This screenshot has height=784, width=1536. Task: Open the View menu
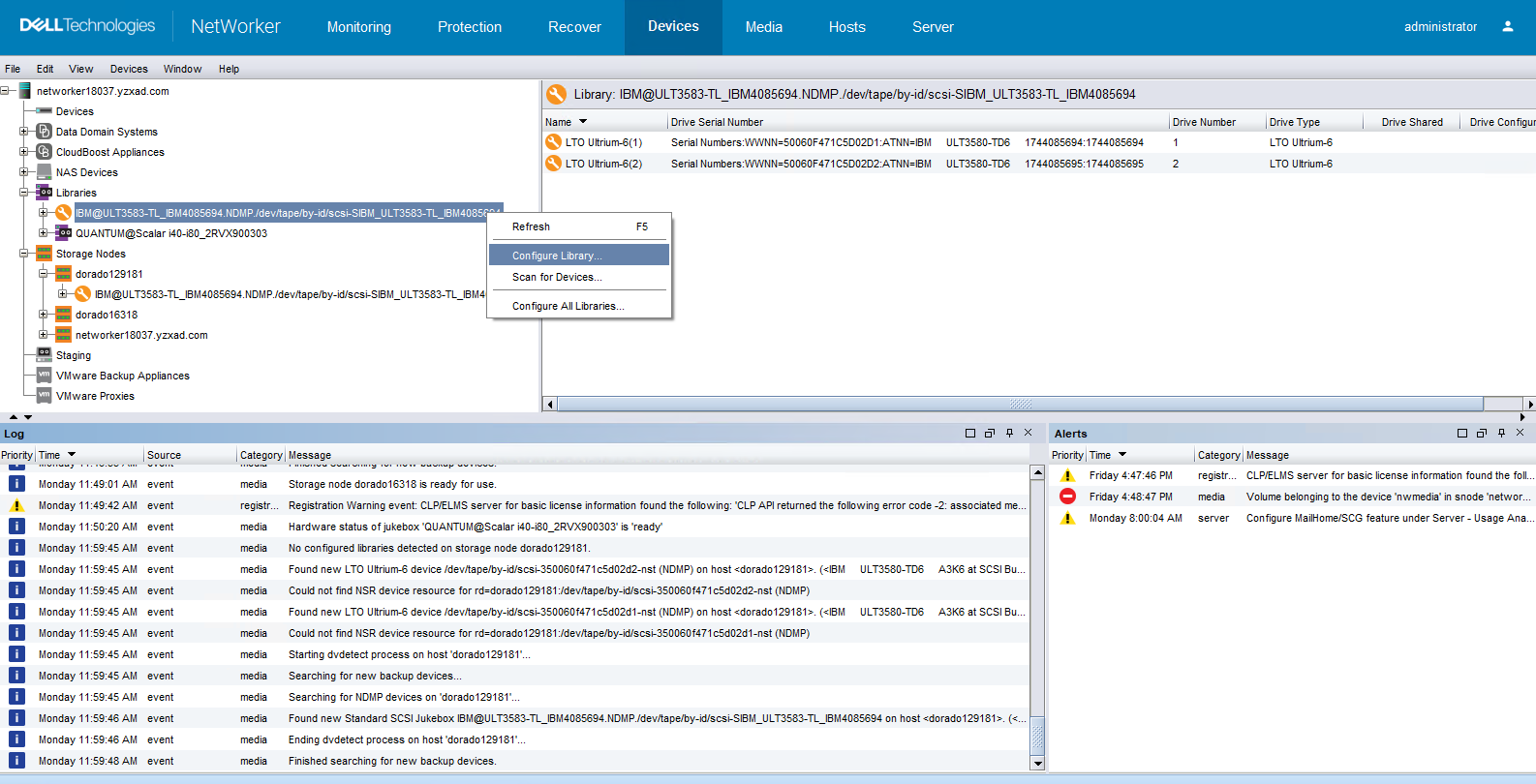80,69
